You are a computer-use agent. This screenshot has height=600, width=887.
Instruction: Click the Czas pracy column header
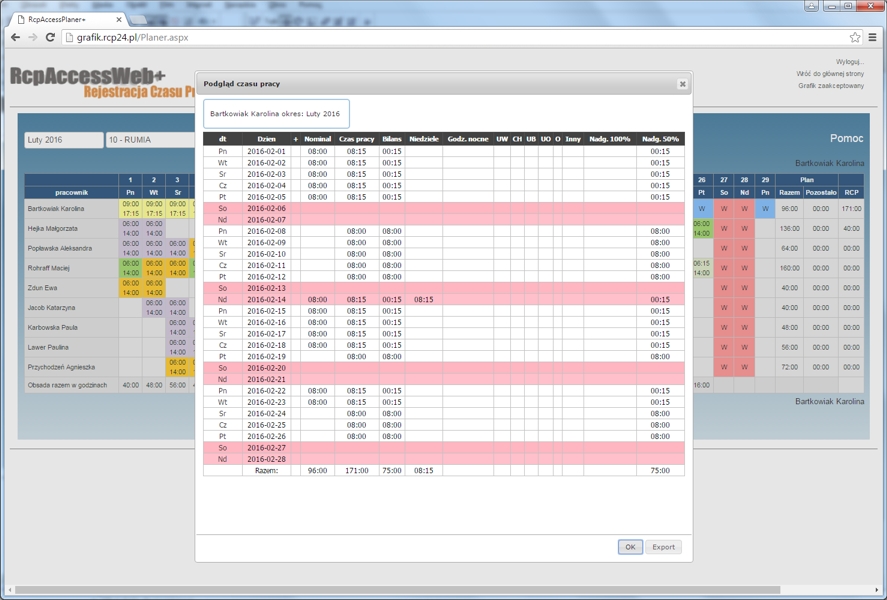[356, 139]
